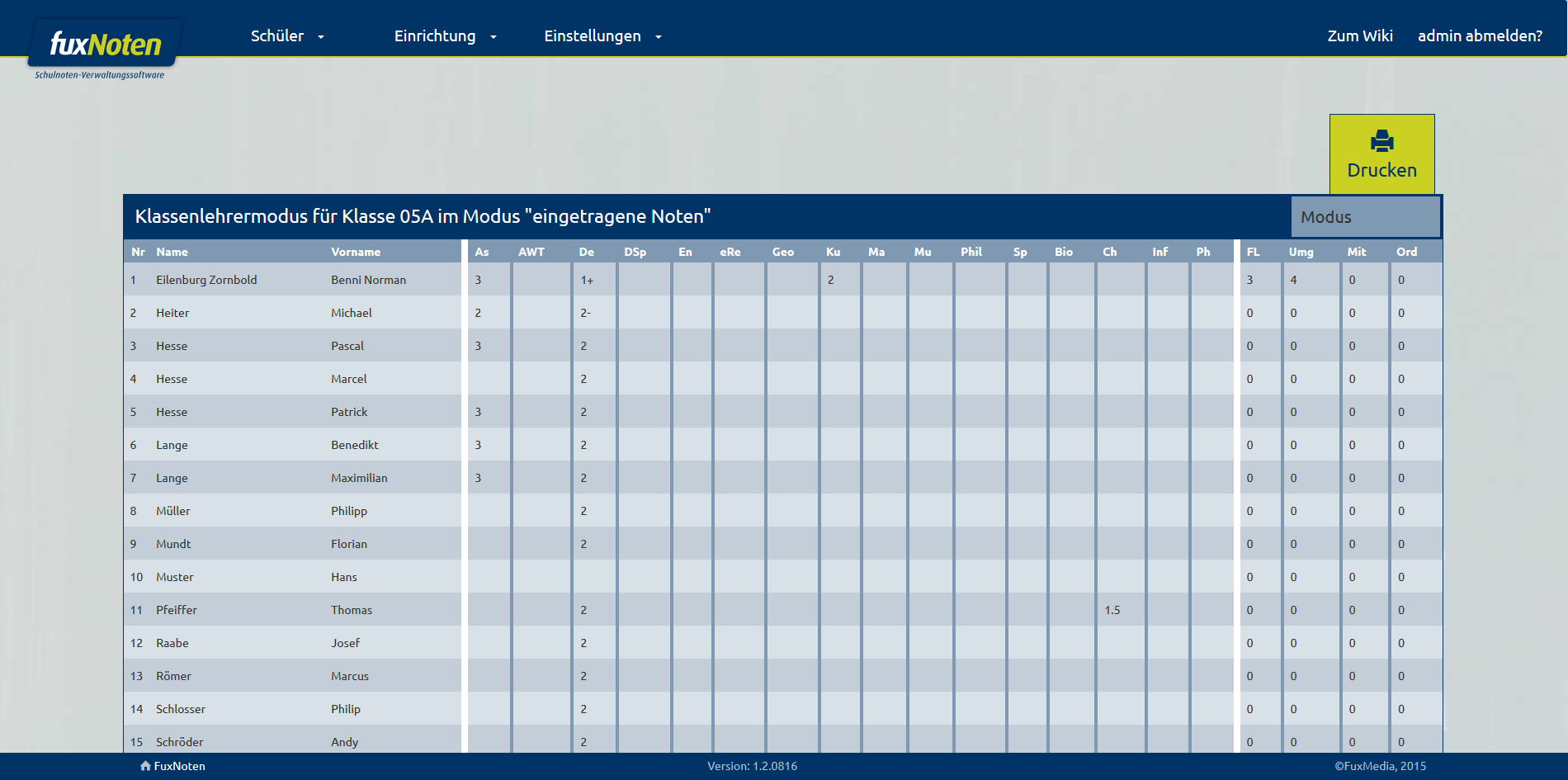1568x780 pixels.
Task: Click the Ord column header
Action: click(1407, 252)
